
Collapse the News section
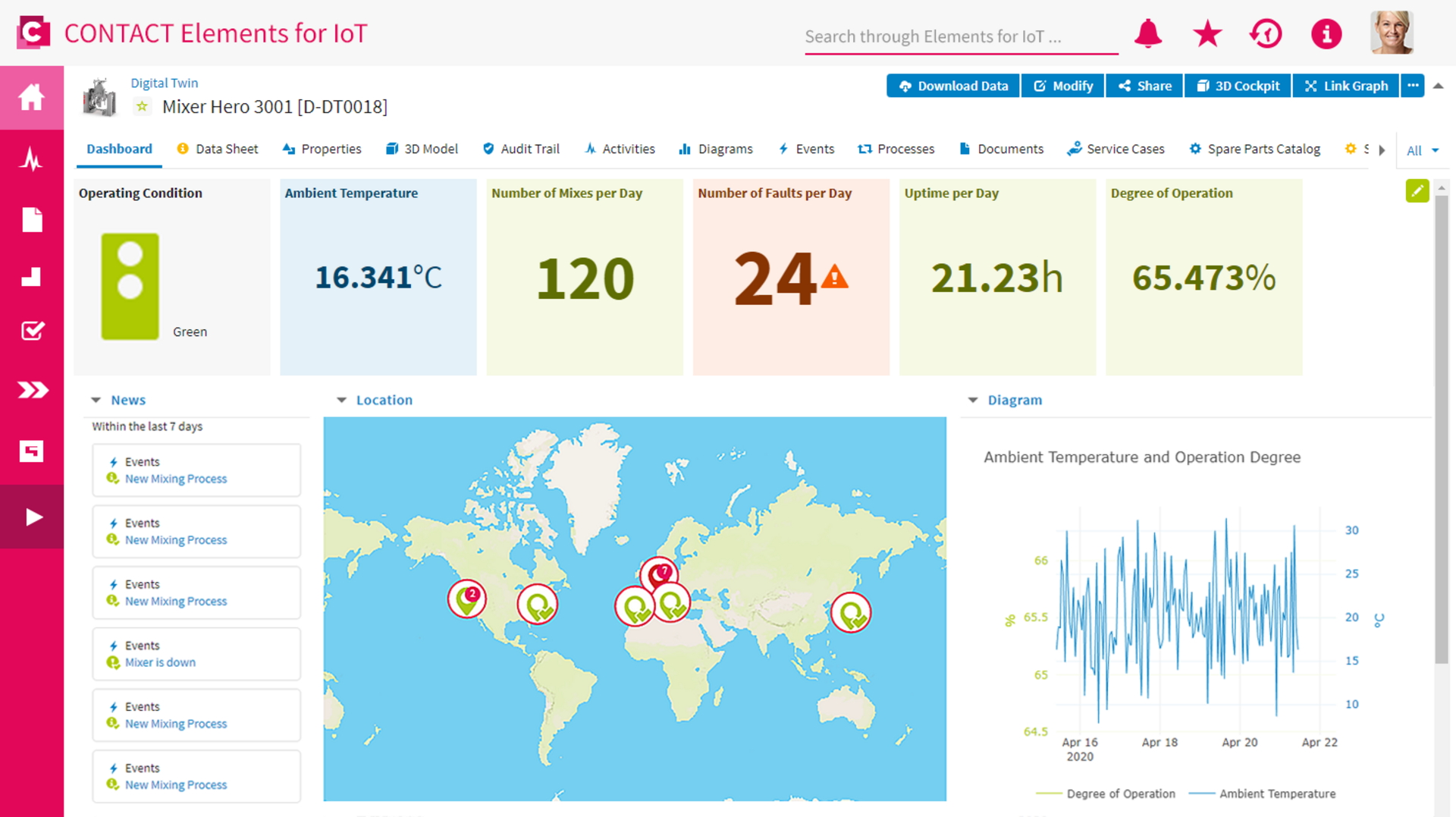point(96,400)
